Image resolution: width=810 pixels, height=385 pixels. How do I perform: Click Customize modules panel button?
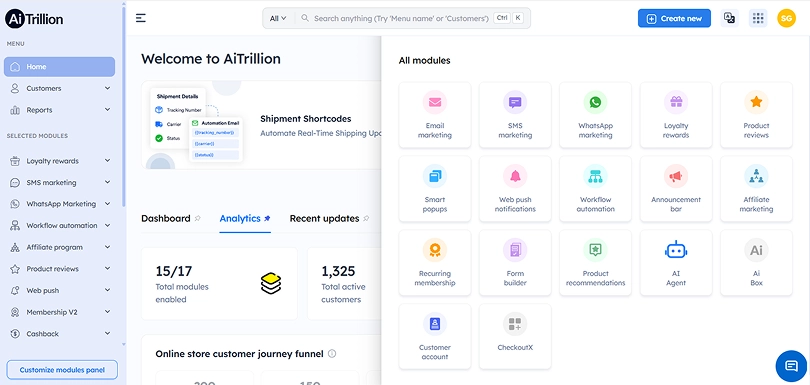pos(62,370)
